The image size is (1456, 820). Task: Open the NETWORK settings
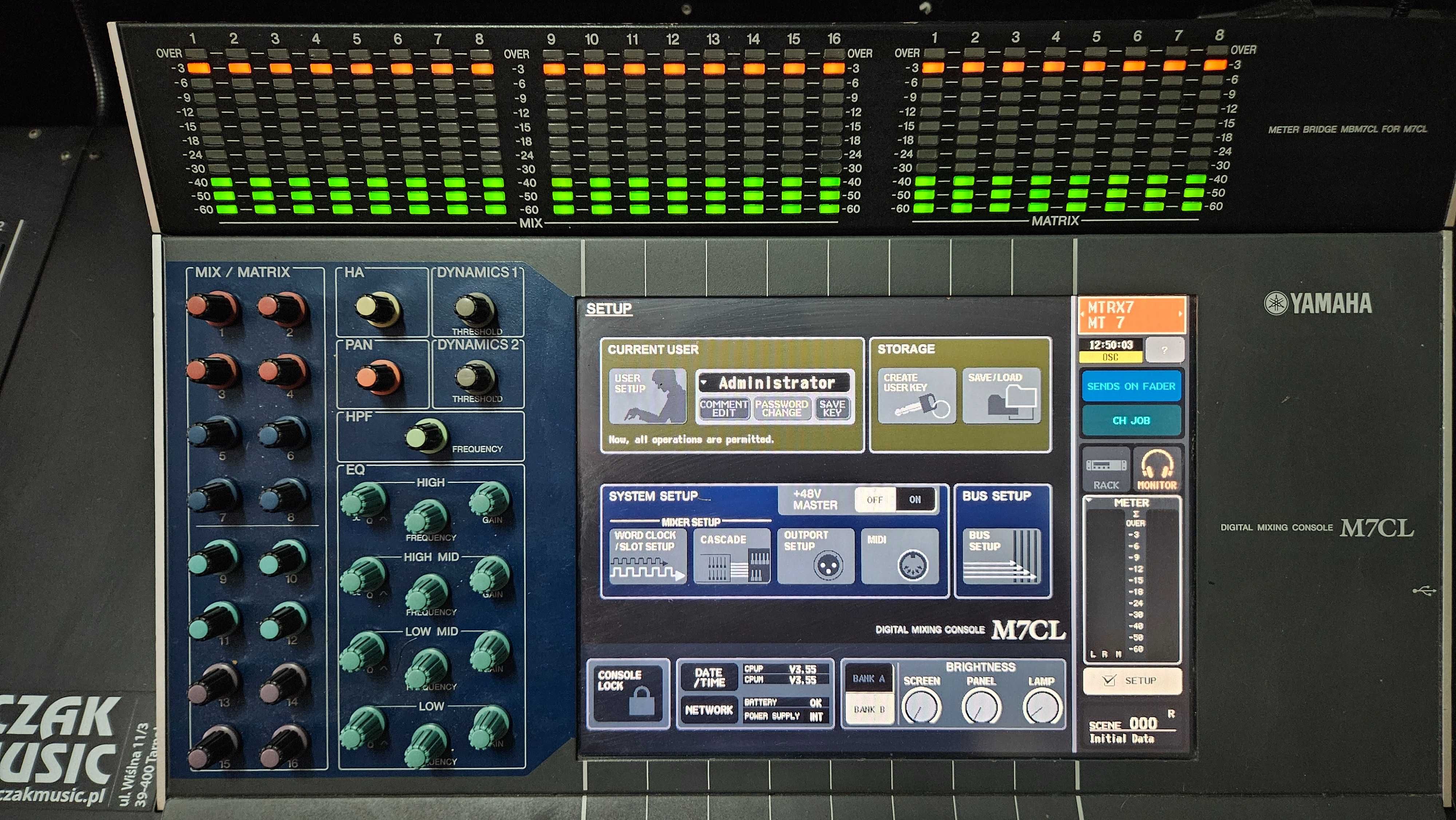(709, 710)
